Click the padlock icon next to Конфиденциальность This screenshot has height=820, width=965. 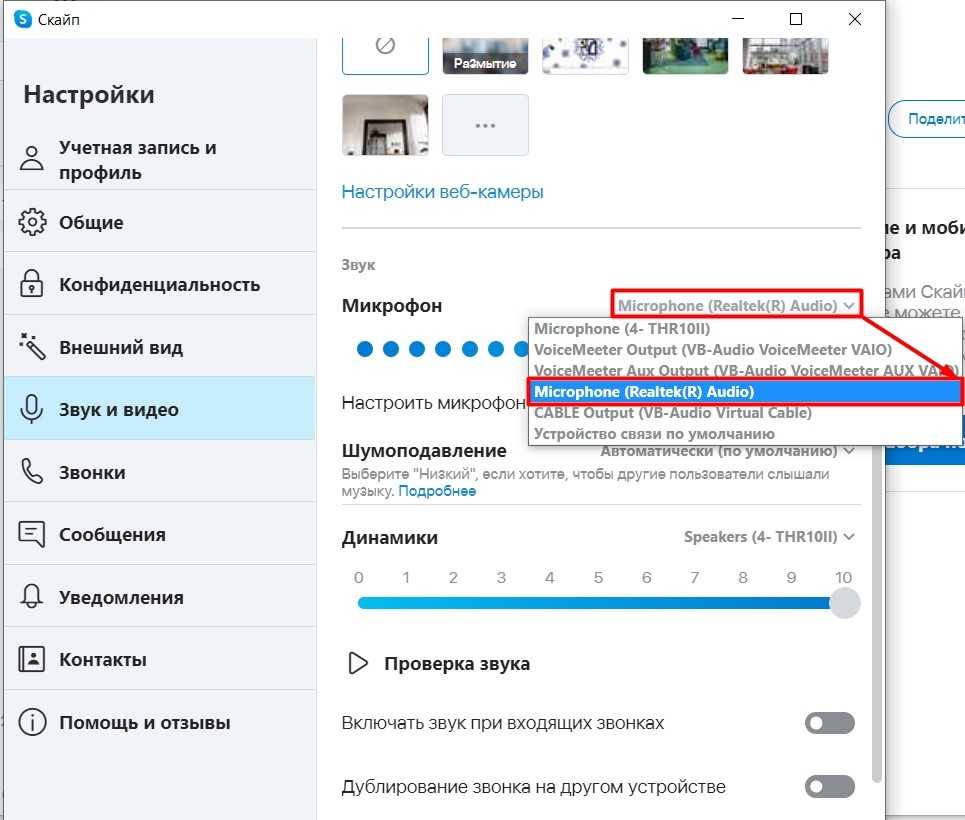click(x=31, y=284)
